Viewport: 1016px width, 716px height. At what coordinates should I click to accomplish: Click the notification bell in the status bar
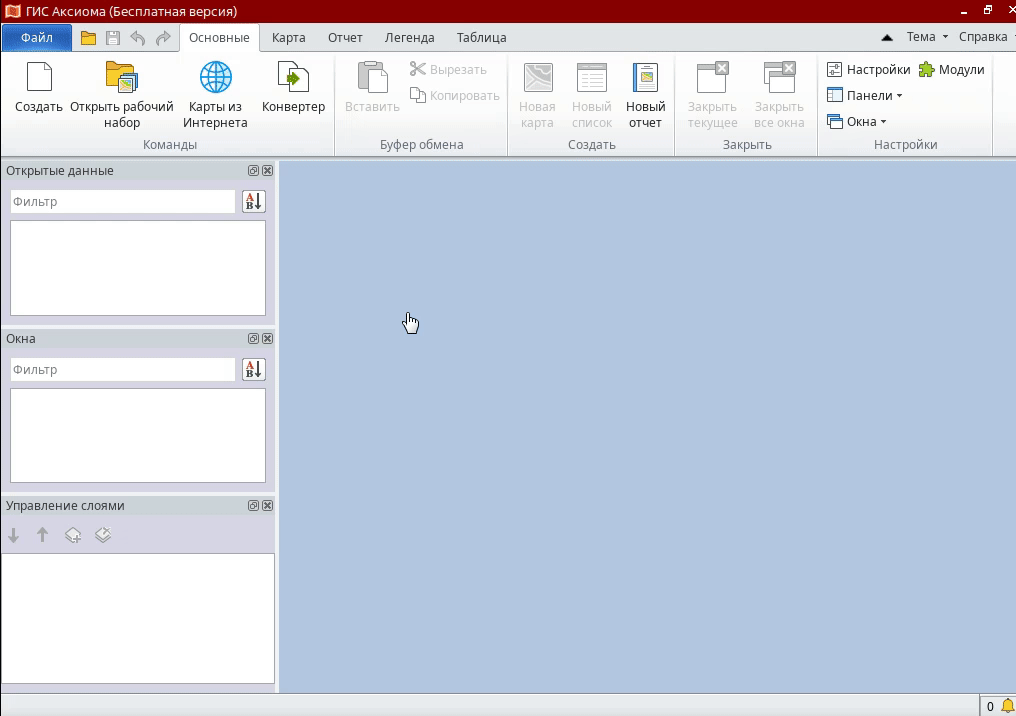tap(1007, 706)
